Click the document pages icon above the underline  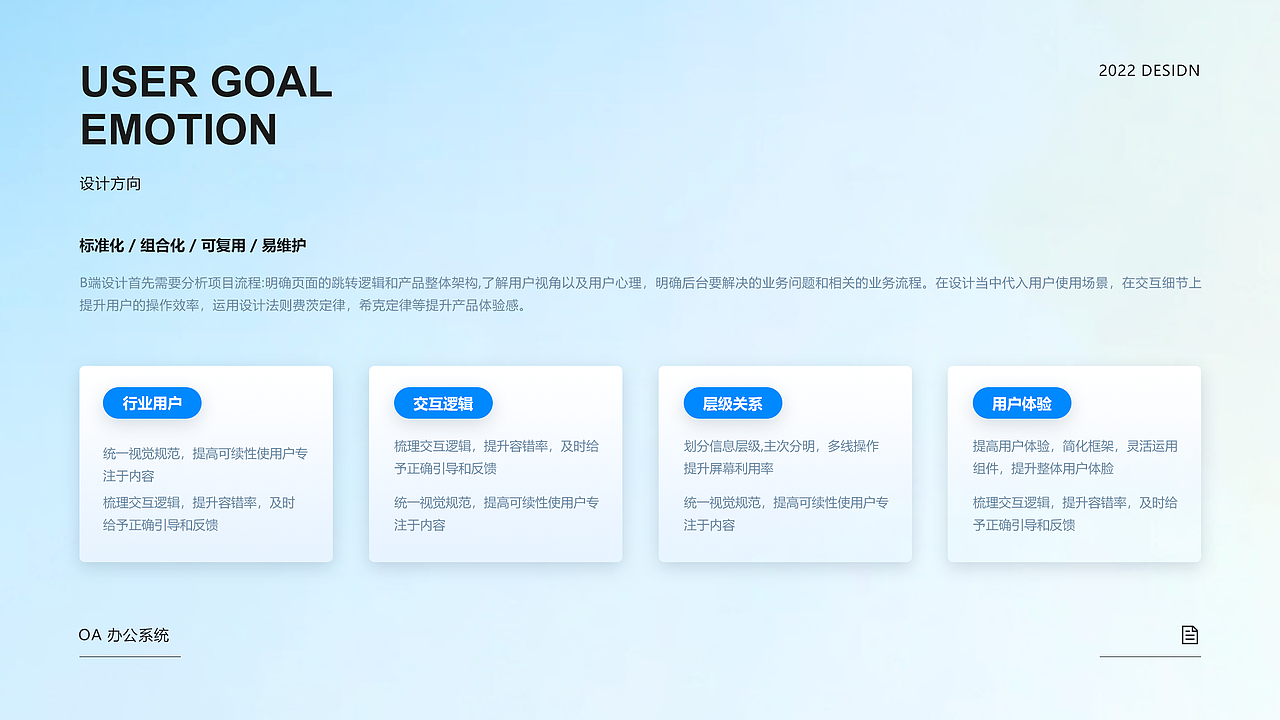tap(1189, 634)
